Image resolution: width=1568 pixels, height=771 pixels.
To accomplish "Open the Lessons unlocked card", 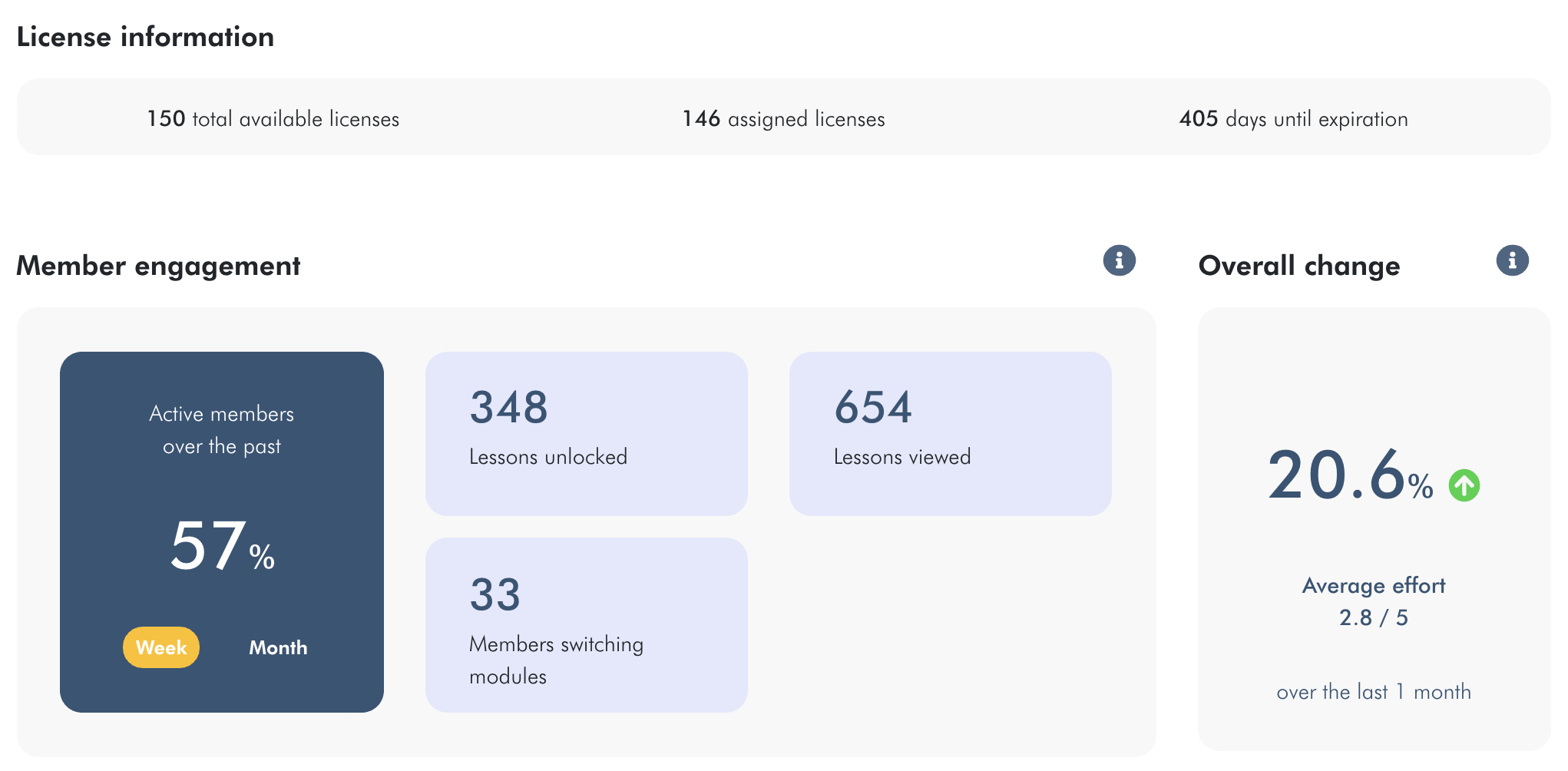I will tap(586, 433).
